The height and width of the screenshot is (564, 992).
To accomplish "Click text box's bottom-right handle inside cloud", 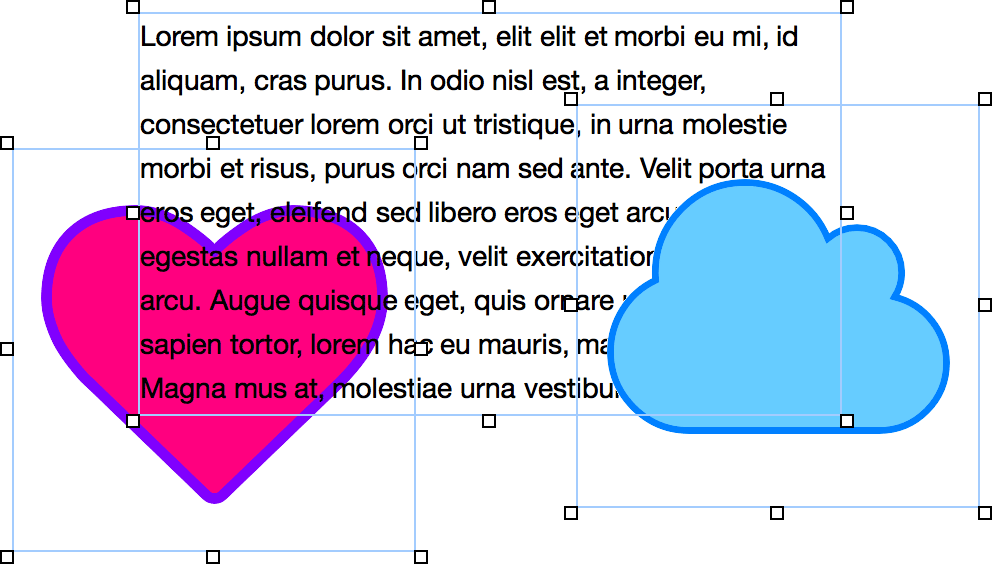I will coord(847,421).
